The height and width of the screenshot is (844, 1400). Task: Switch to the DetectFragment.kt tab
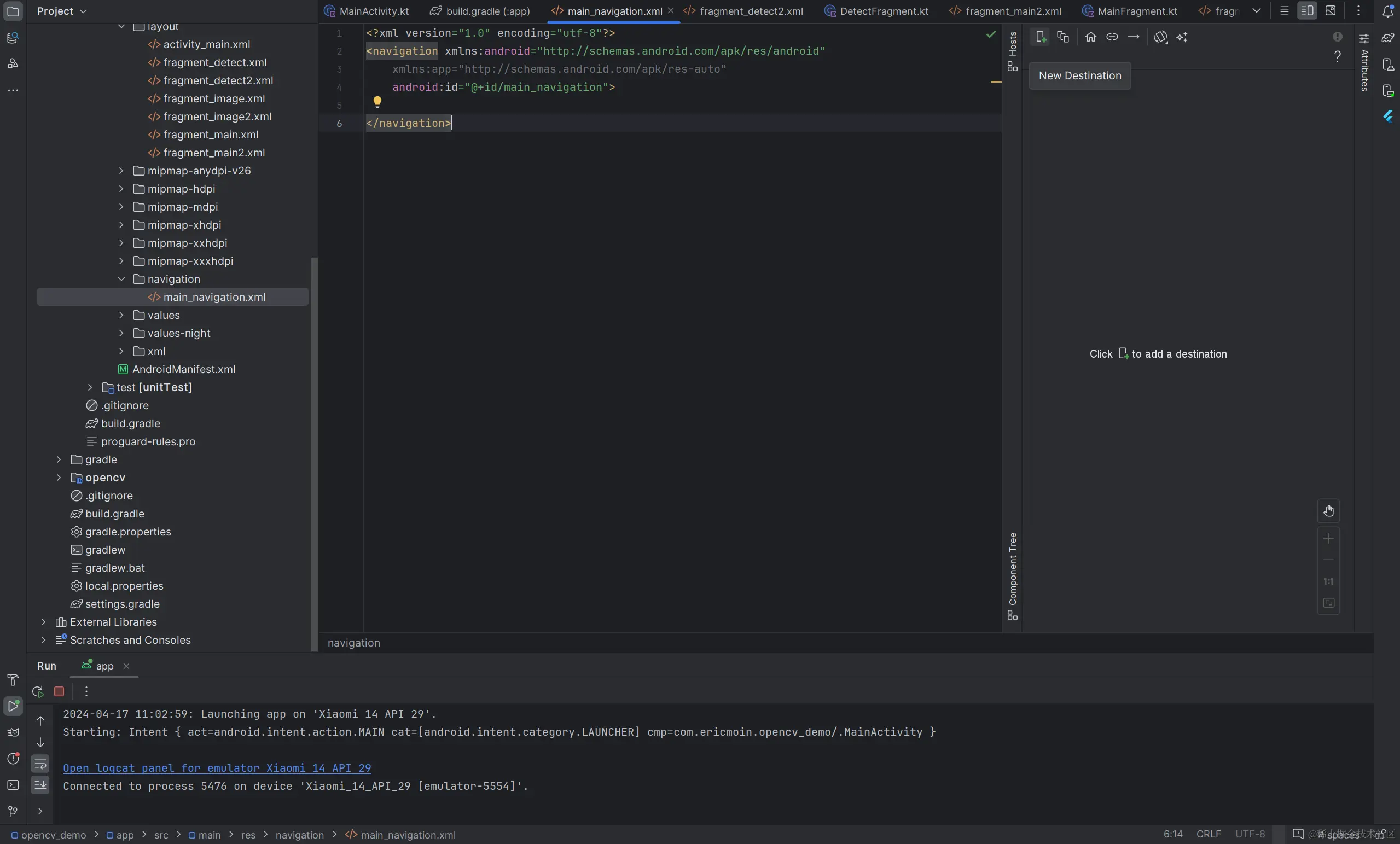876,11
